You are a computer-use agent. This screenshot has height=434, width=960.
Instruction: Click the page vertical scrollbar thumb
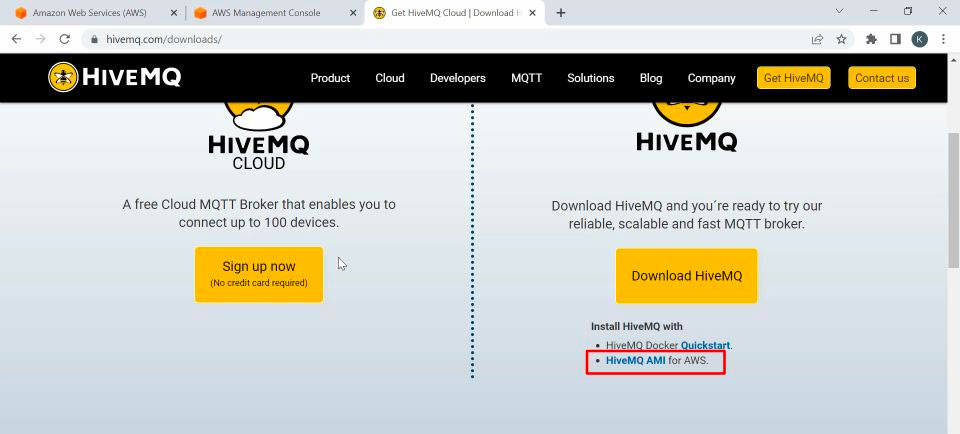click(953, 199)
